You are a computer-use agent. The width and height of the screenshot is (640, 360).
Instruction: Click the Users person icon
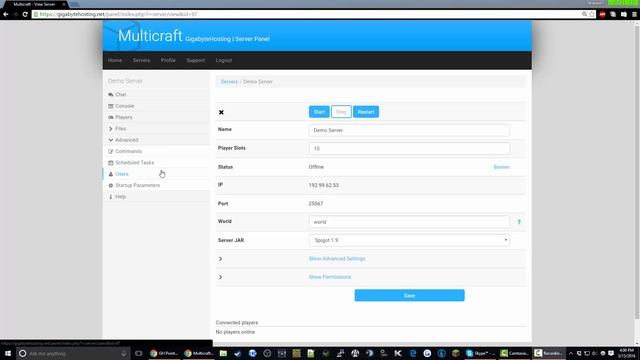click(x=111, y=174)
